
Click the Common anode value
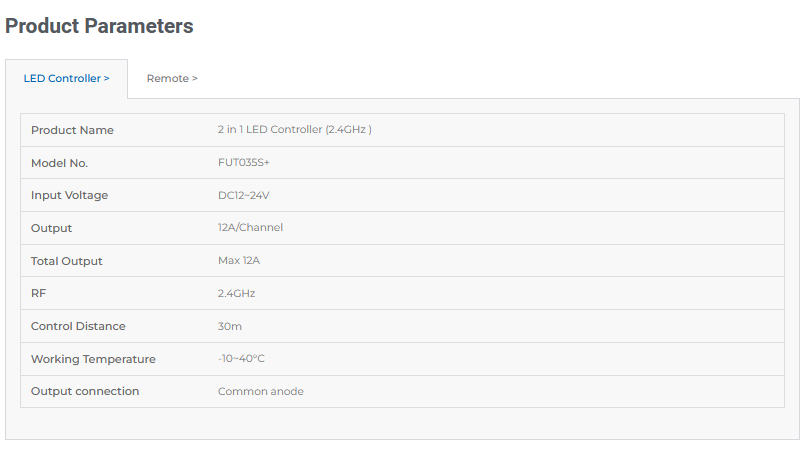point(260,392)
